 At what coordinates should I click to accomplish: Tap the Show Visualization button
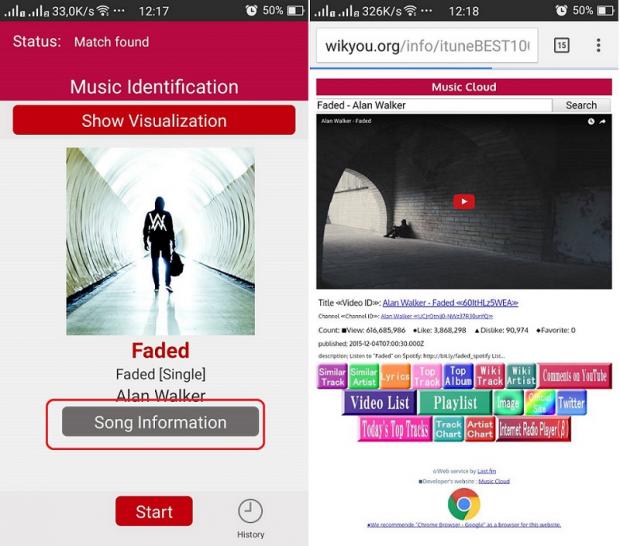(x=154, y=120)
